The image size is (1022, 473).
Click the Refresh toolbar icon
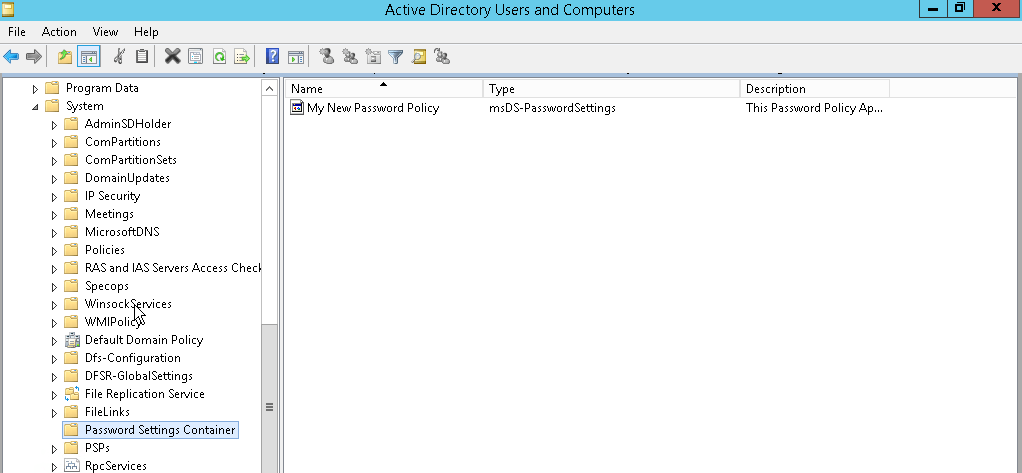[219, 57]
